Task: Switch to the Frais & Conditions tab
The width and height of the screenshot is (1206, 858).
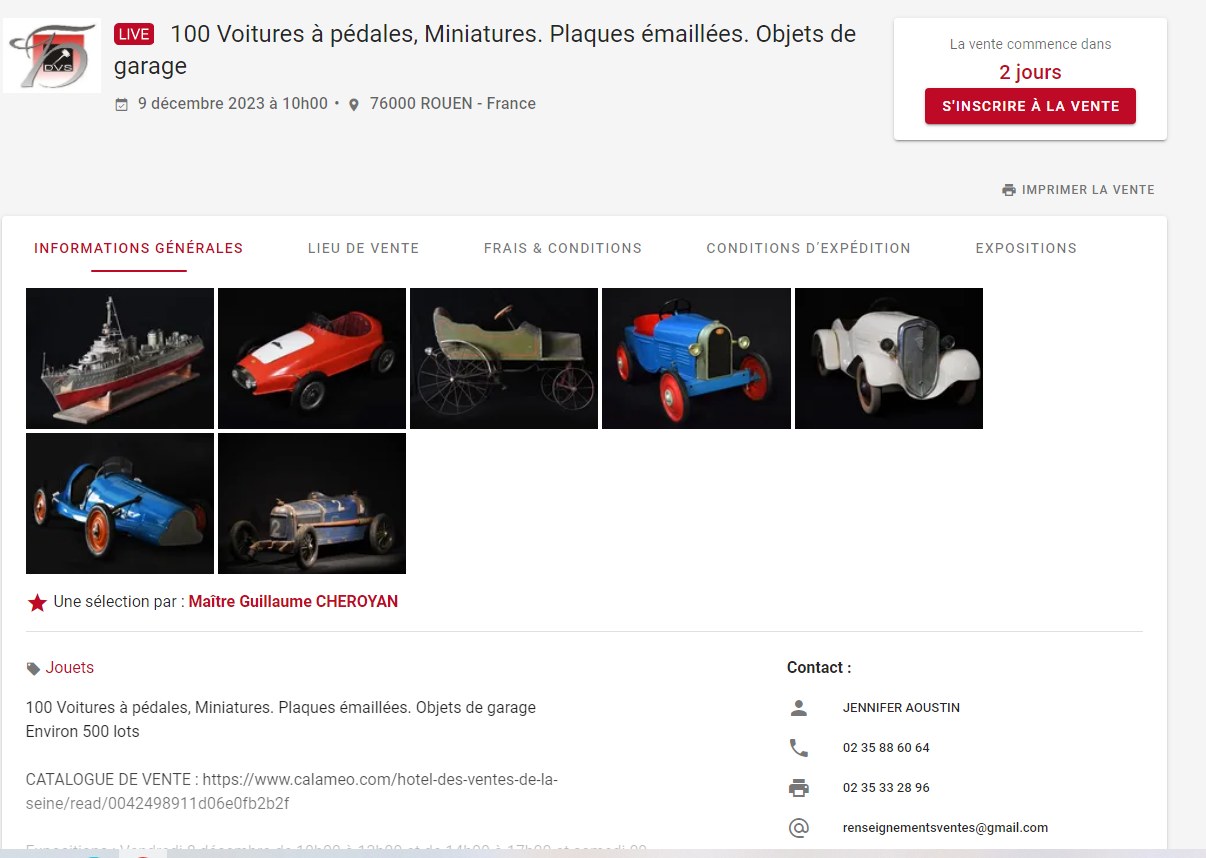Action: (563, 248)
